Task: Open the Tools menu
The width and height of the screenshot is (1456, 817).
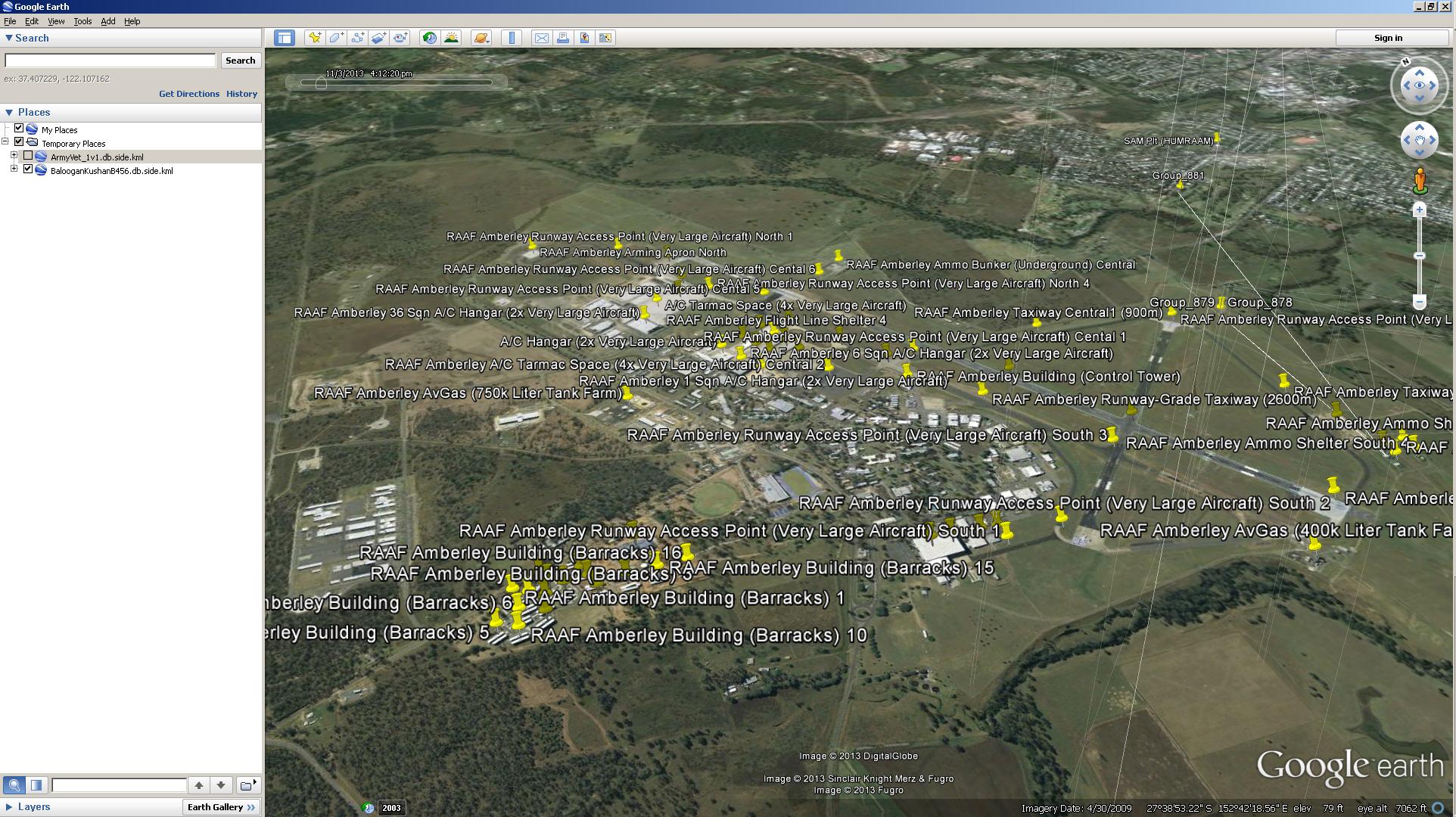Action: click(x=82, y=21)
